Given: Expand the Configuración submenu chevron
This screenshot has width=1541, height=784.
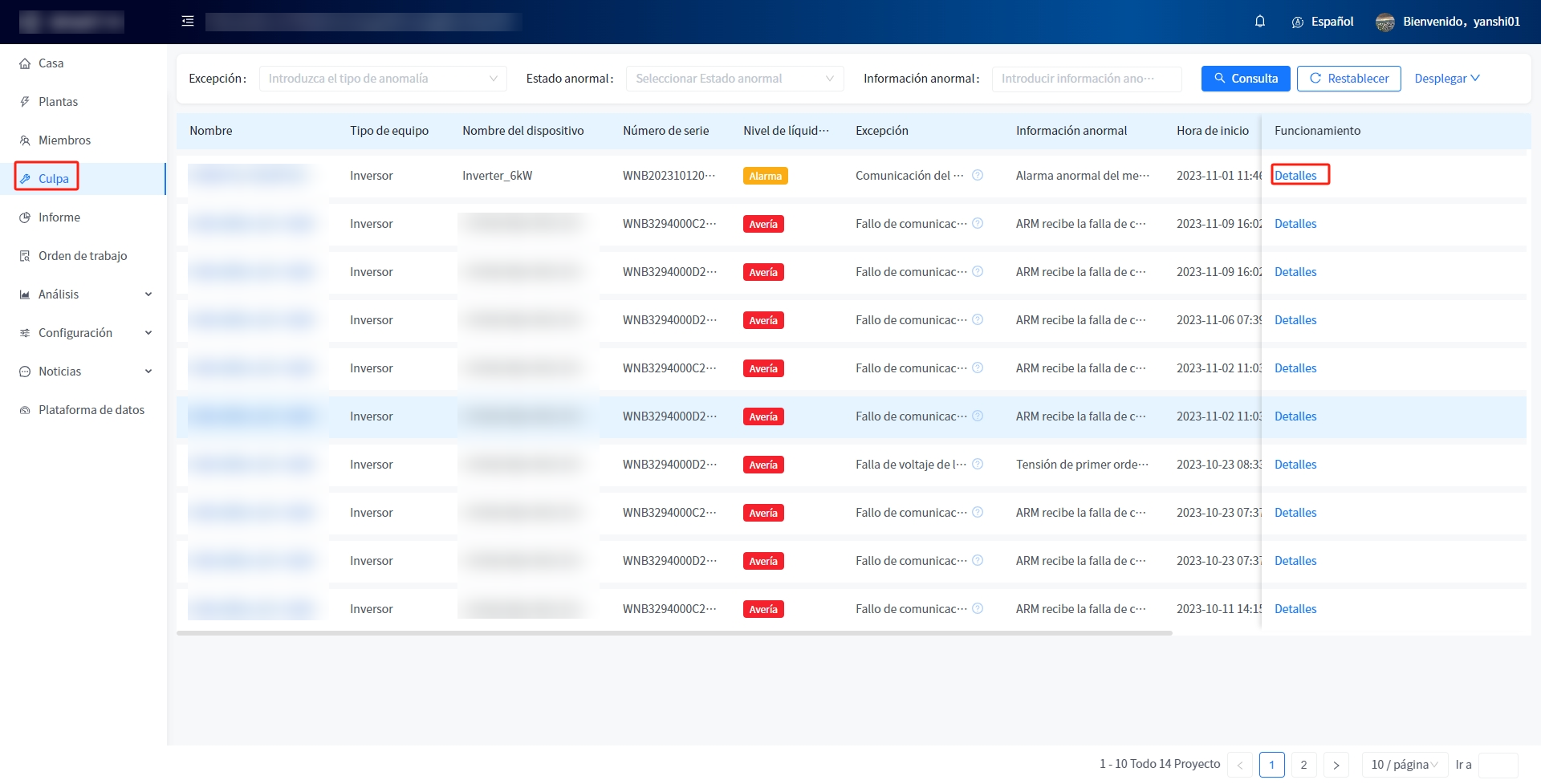Looking at the screenshot, I should 148,333.
